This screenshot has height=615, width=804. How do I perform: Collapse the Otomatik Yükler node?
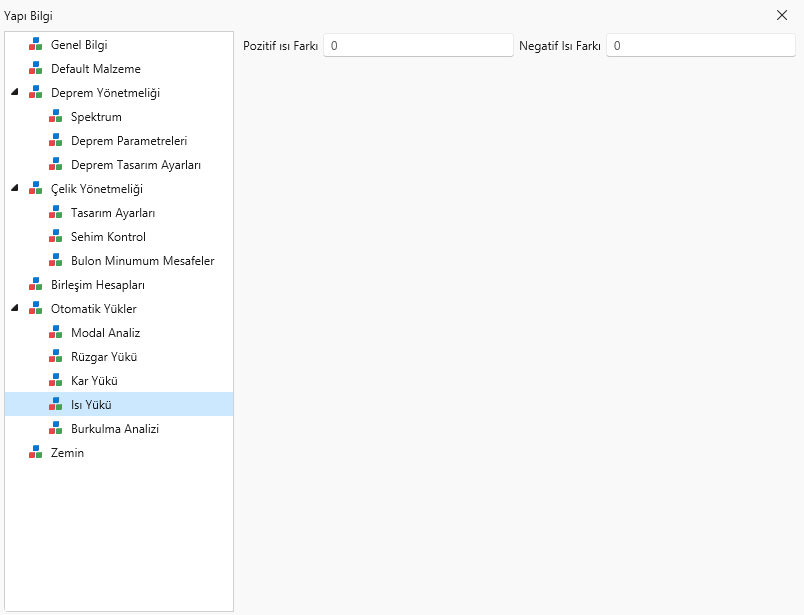tap(14, 309)
